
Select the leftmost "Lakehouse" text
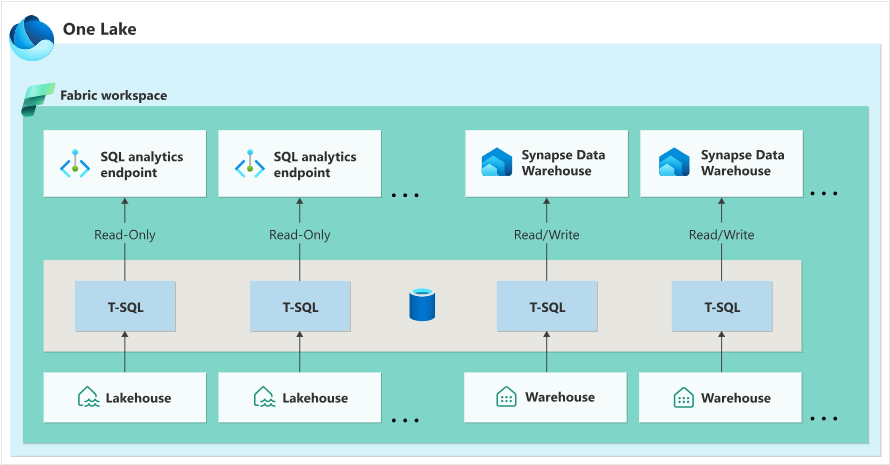click(x=138, y=398)
